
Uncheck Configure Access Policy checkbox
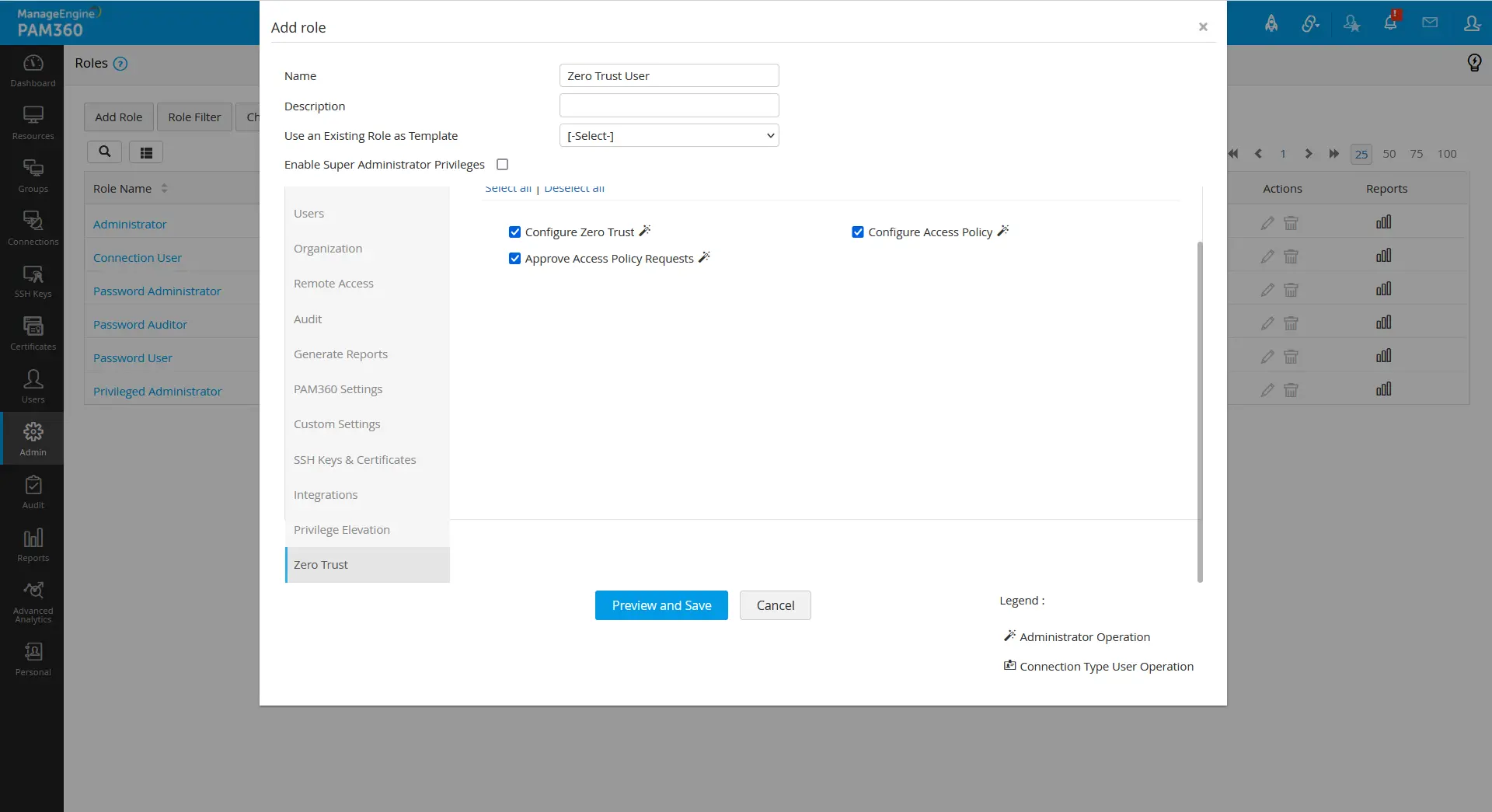(x=858, y=232)
